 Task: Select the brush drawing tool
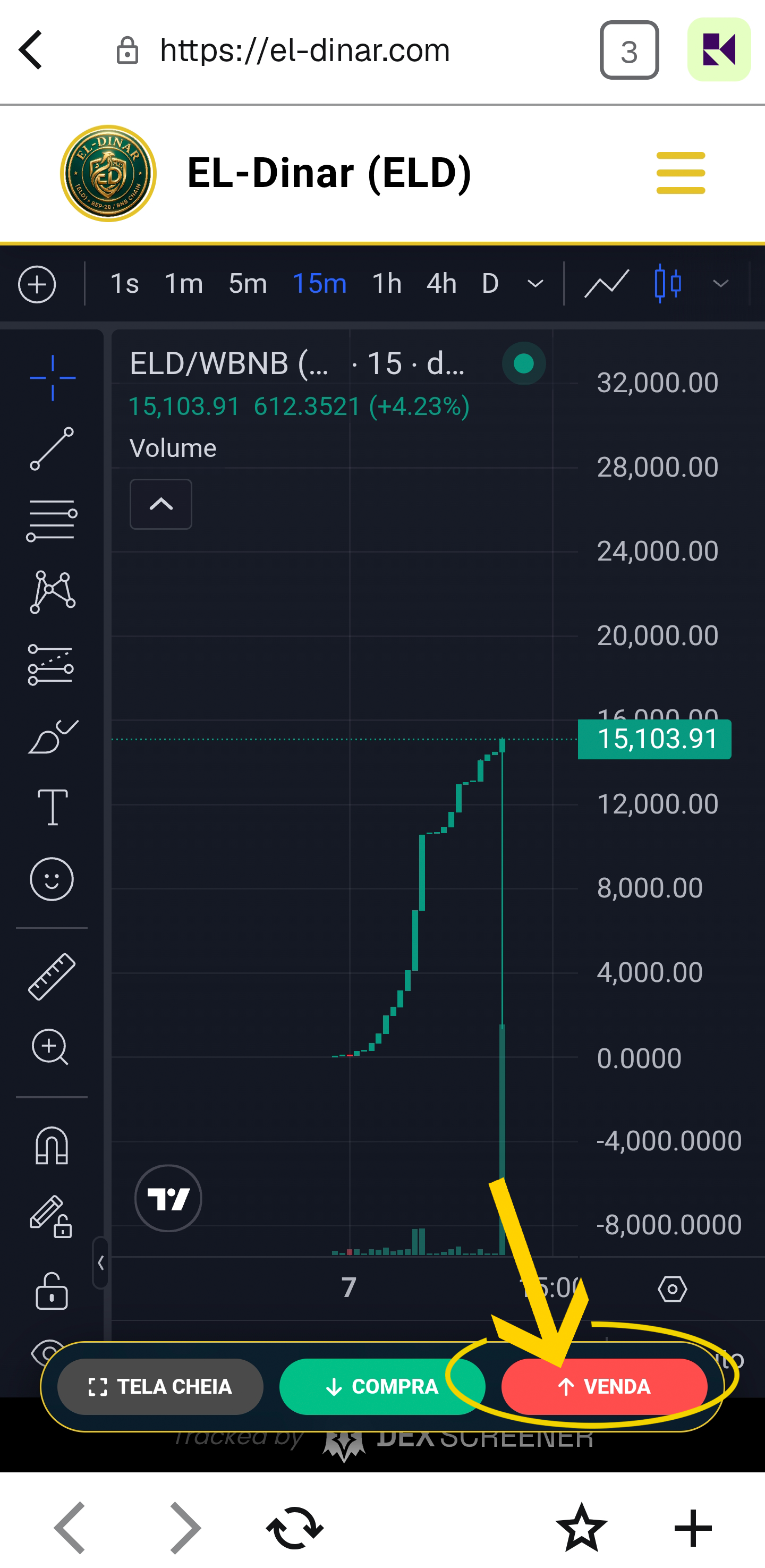pyautogui.click(x=53, y=736)
